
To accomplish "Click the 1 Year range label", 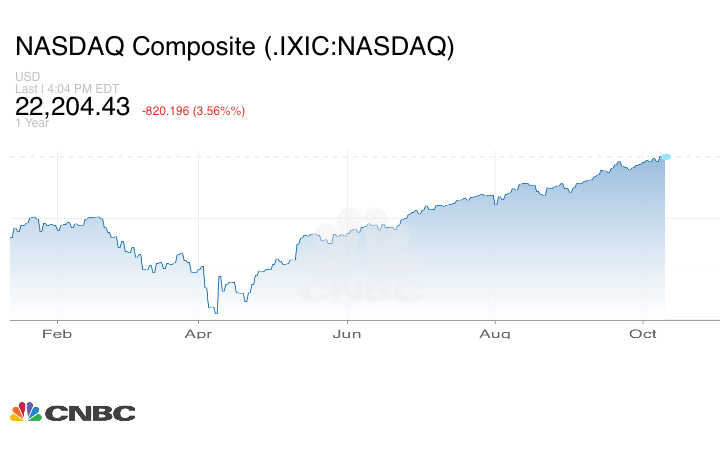I will click(31, 123).
